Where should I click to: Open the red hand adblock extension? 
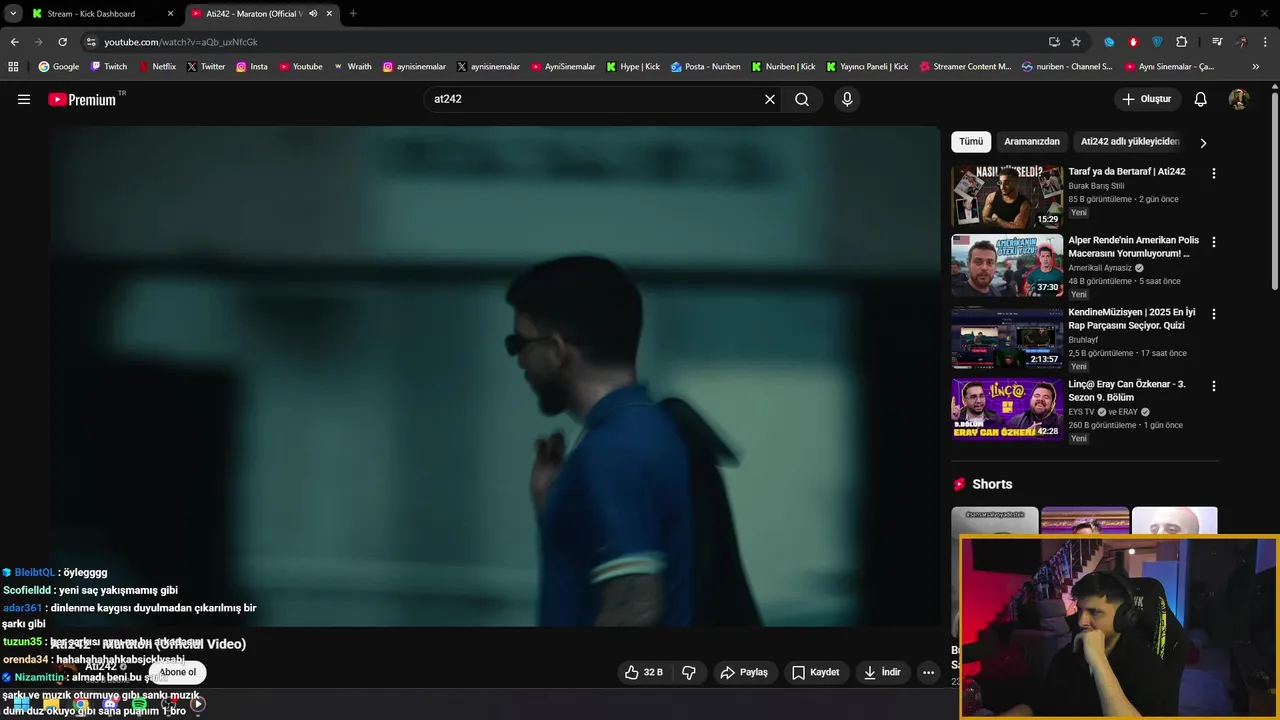click(x=1133, y=42)
